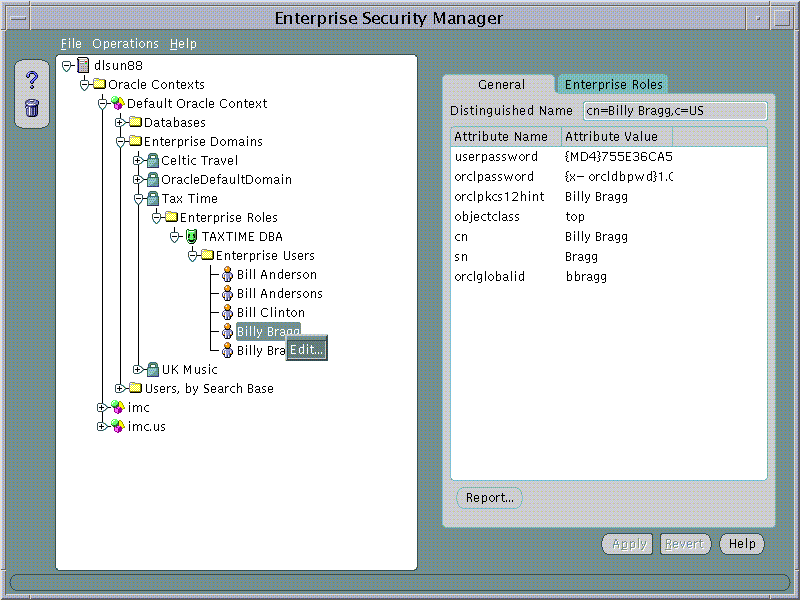Expand the imc.us context node
This screenshot has height=600, width=800.
tap(102, 427)
